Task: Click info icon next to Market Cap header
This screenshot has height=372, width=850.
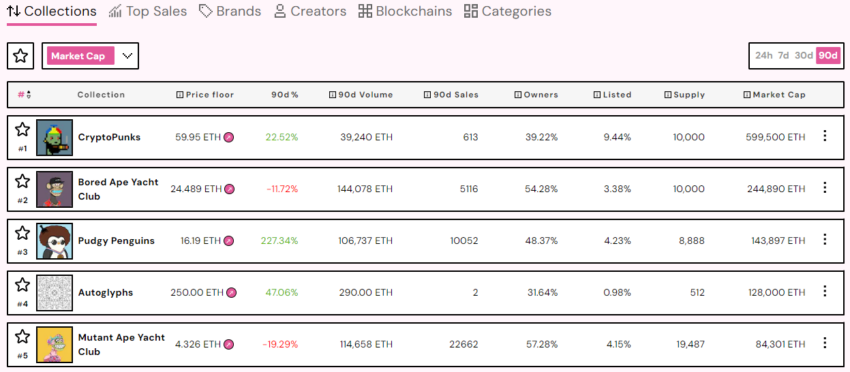Action: pos(747,95)
